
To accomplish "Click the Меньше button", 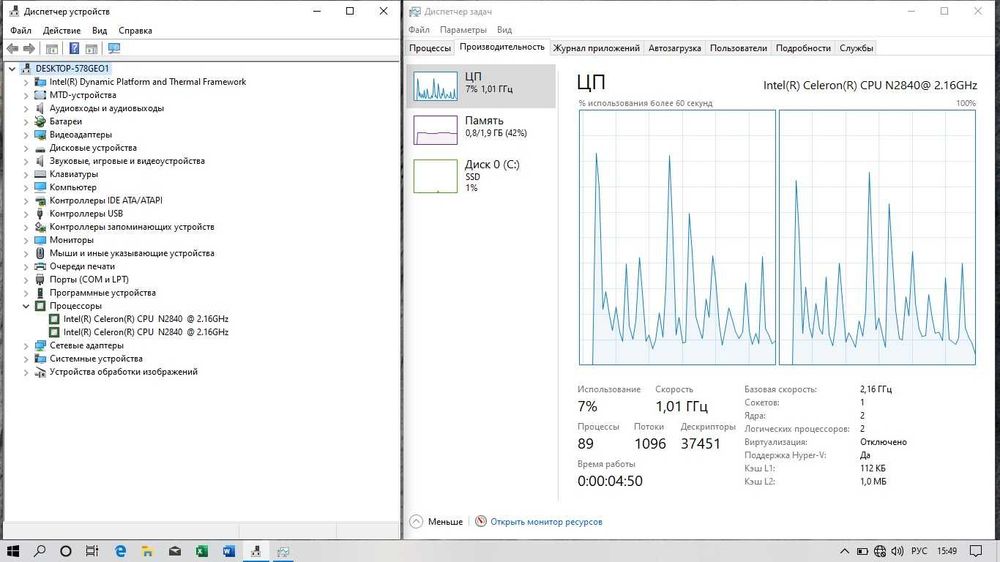I will pyautogui.click(x=436, y=522).
